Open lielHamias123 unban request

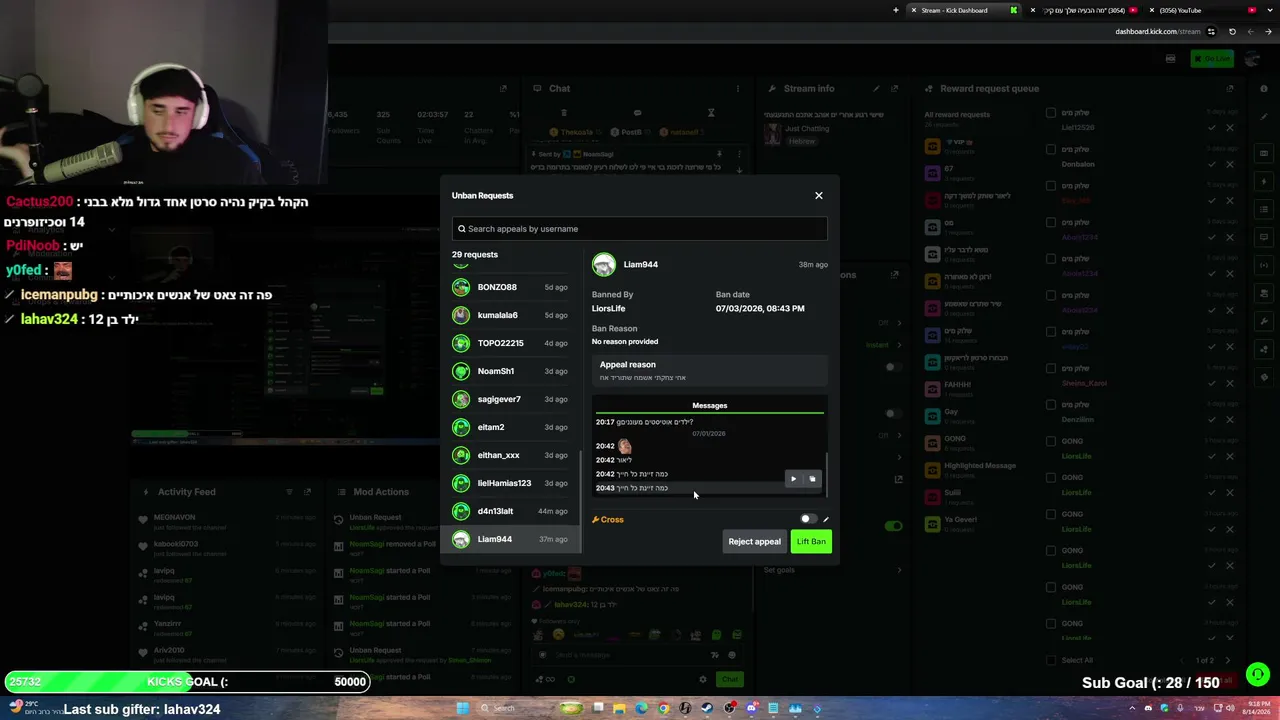tap(511, 483)
